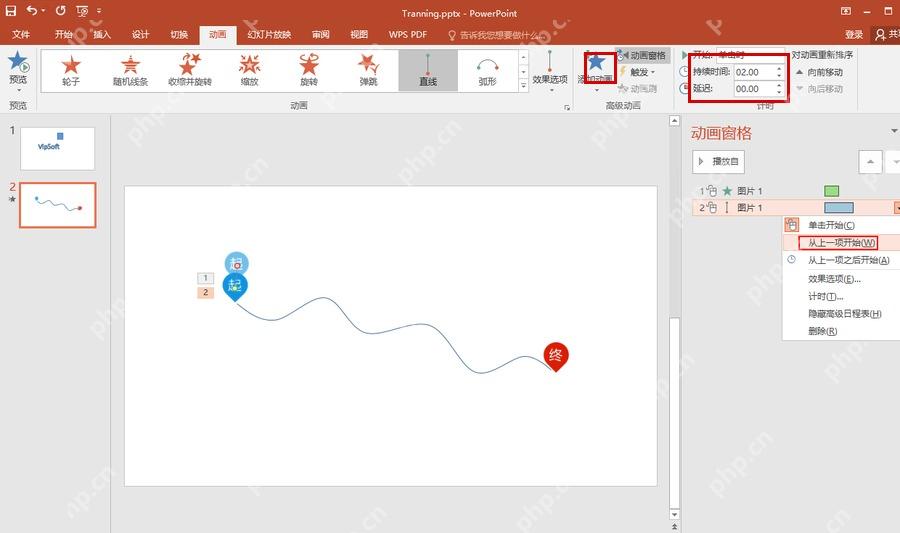900x533 pixels.
Task: Switch to the 设计 design tab
Action: tap(141, 34)
